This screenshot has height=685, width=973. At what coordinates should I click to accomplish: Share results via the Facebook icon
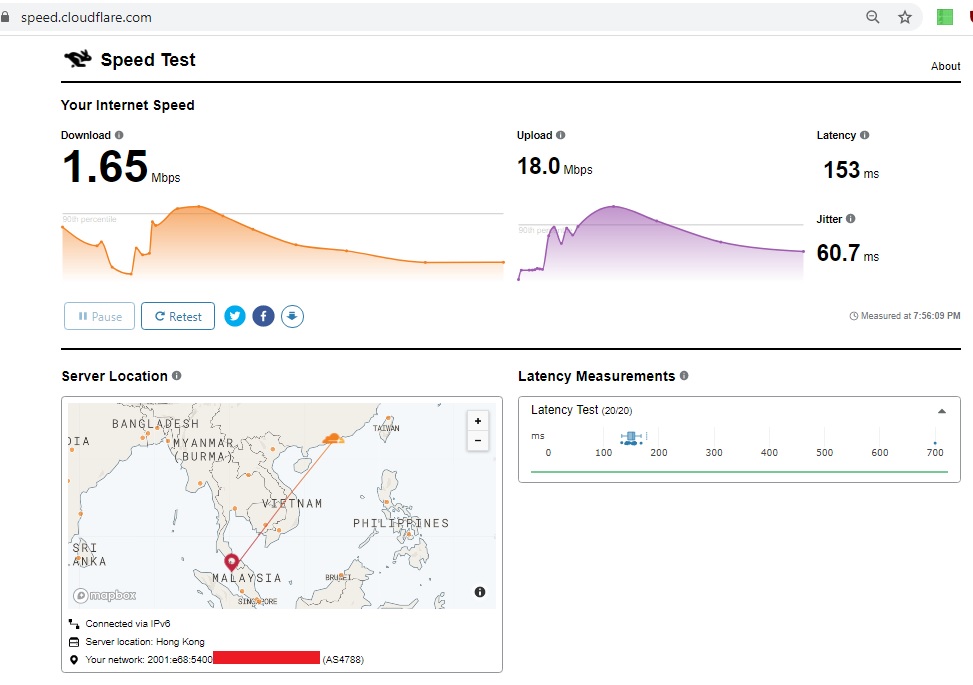tap(263, 316)
